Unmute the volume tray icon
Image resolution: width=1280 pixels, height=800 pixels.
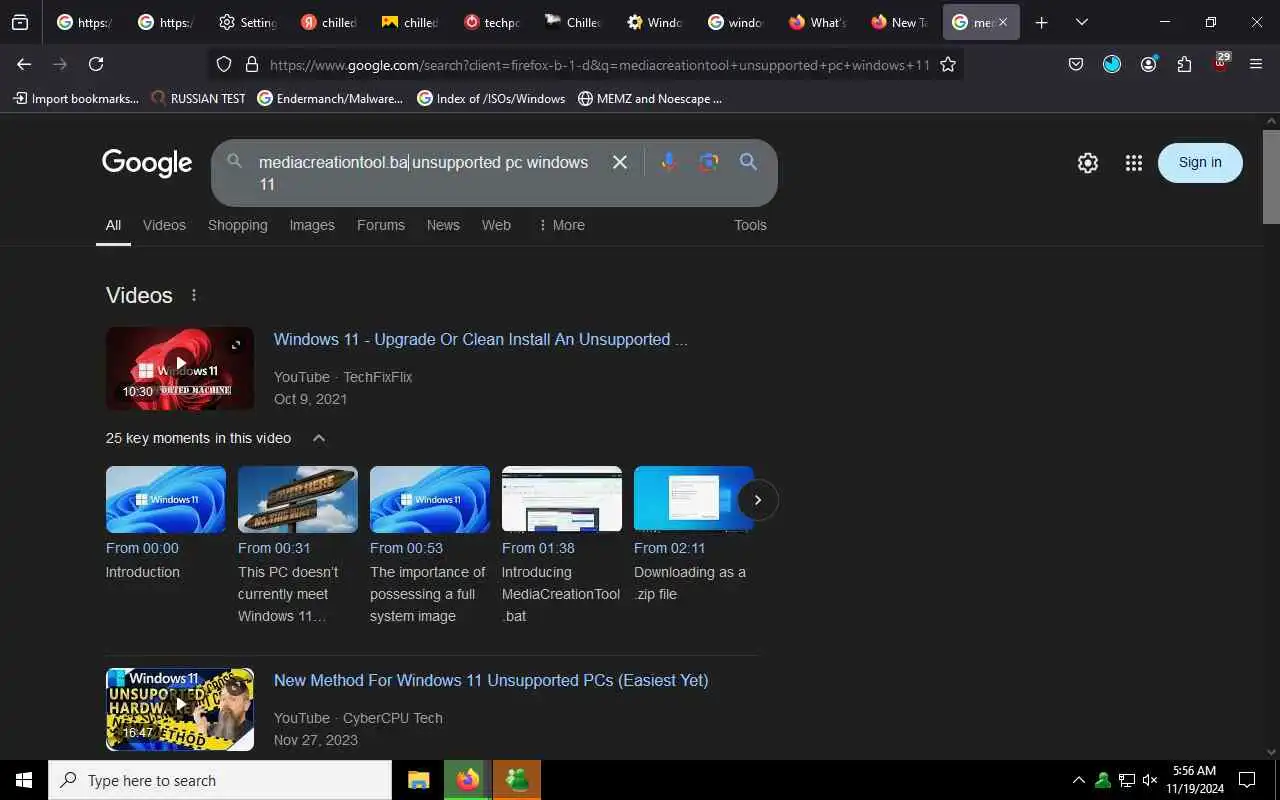[1150, 780]
